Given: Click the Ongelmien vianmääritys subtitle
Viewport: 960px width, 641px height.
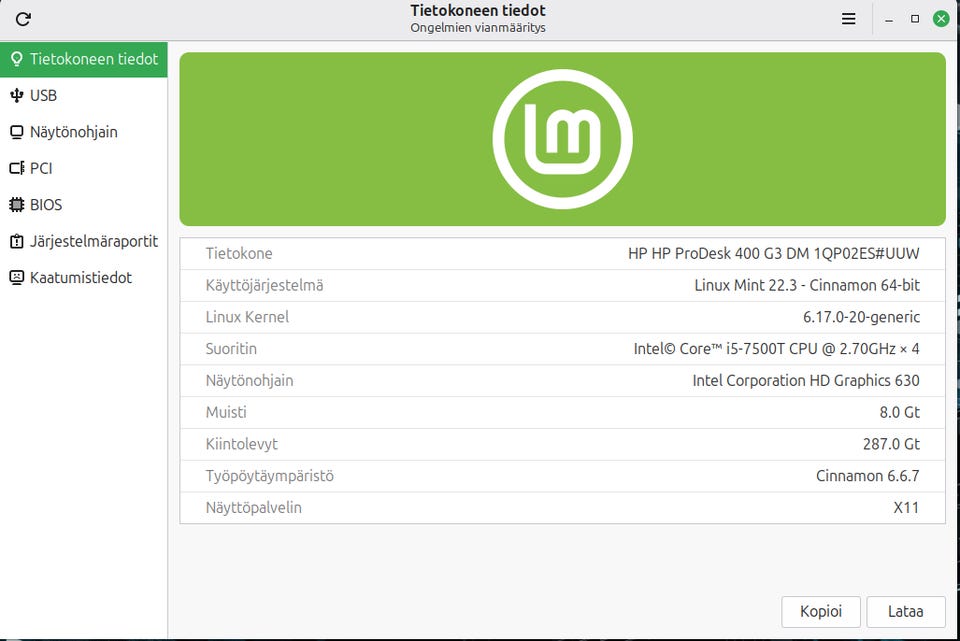Looking at the screenshot, I should 478,28.
